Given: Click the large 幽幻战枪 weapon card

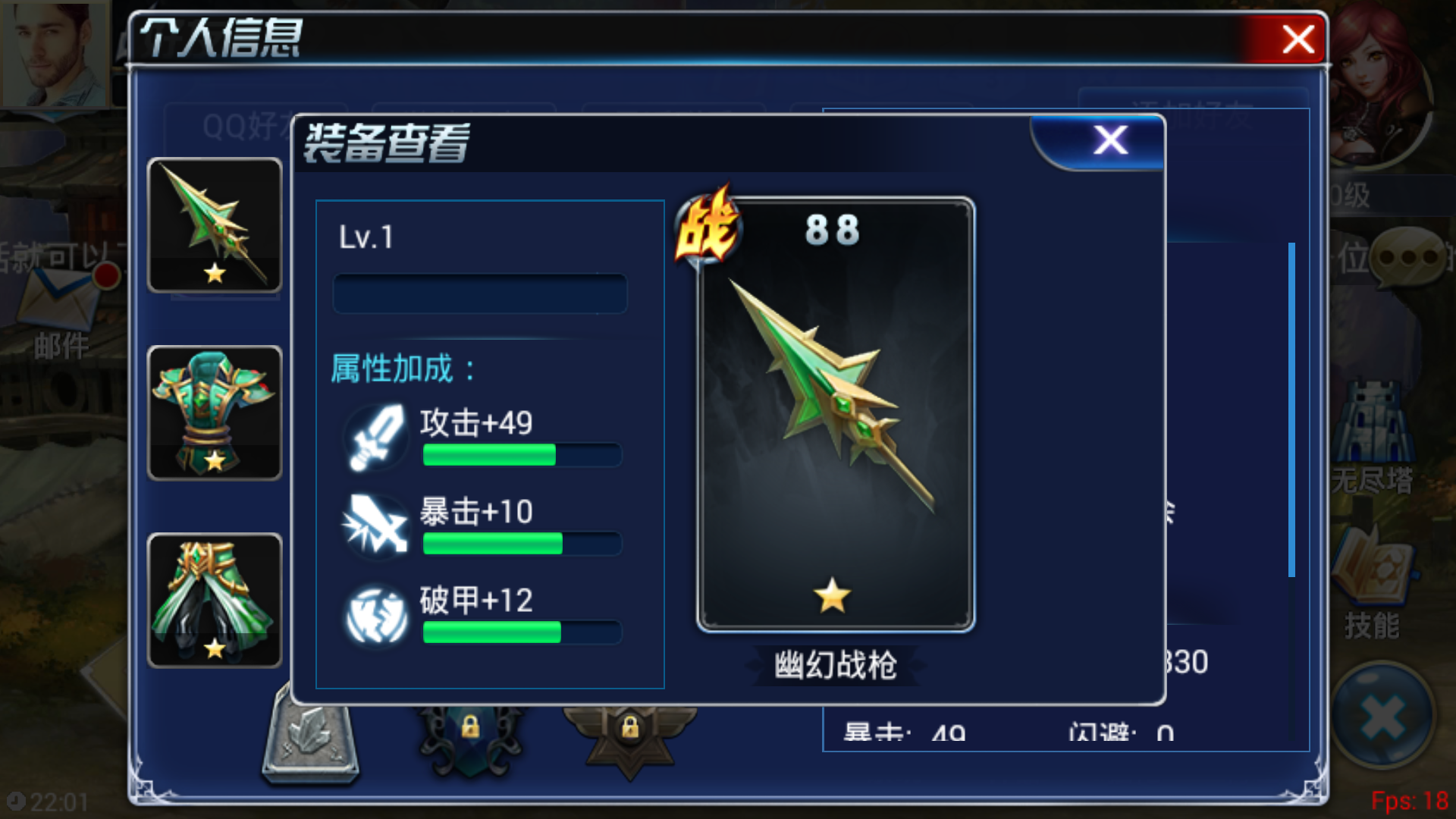Looking at the screenshot, I should pyautogui.click(x=836, y=415).
